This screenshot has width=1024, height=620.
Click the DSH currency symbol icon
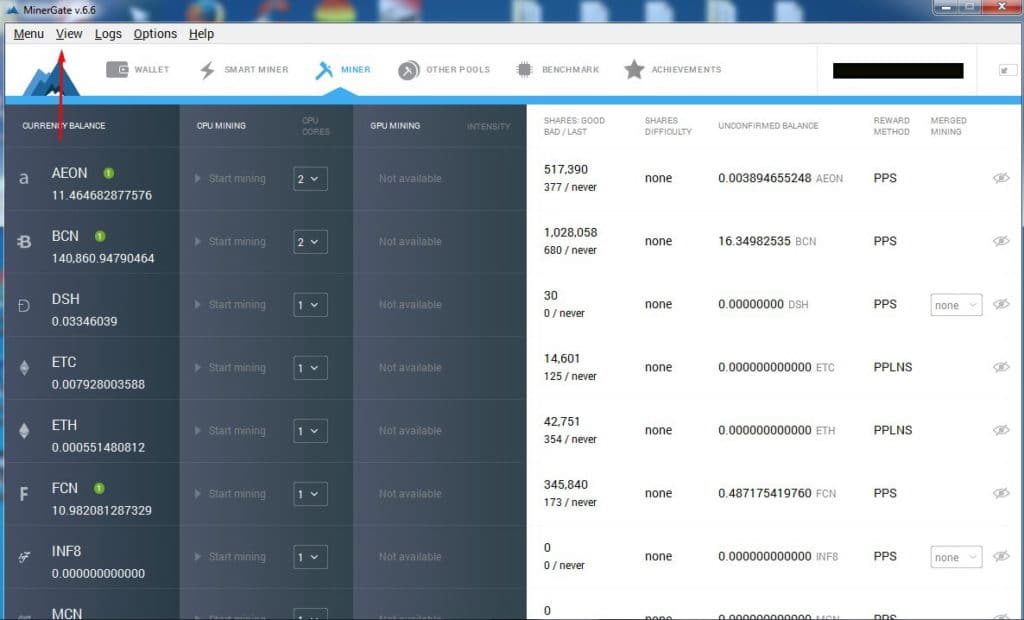coord(24,305)
